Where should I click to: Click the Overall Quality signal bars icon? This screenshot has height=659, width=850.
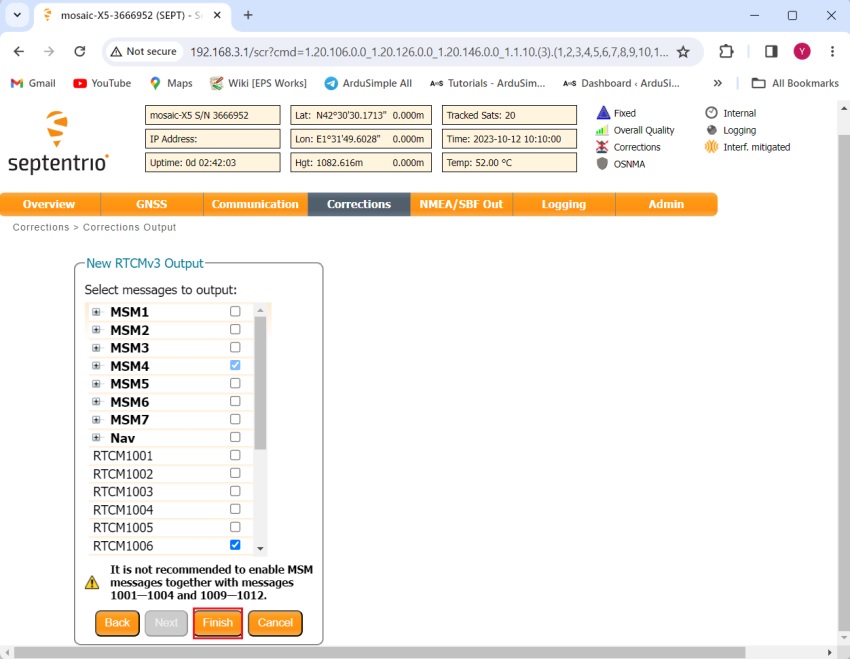click(602, 130)
